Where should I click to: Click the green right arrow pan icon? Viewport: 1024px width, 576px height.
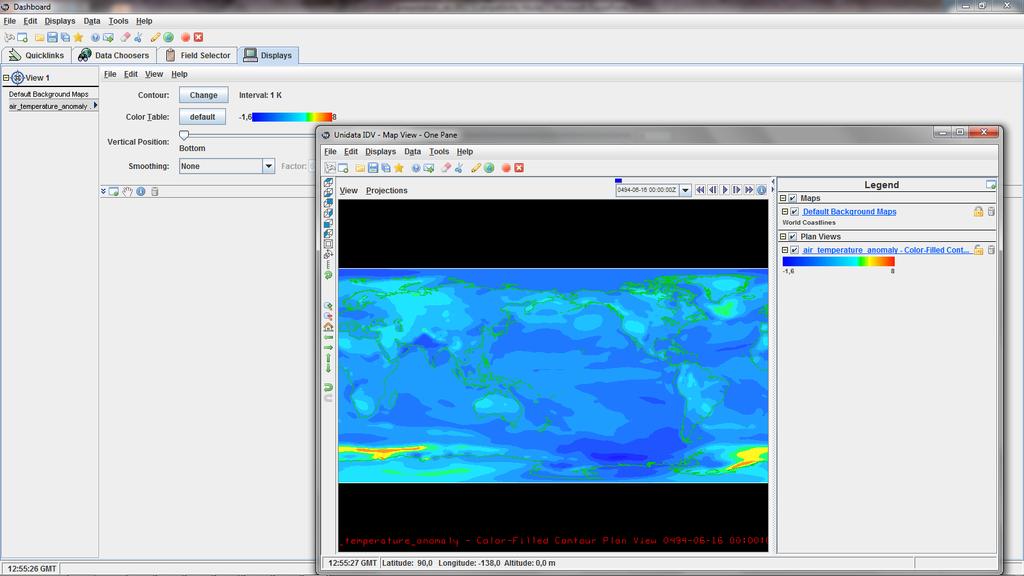pyautogui.click(x=328, y=347)
